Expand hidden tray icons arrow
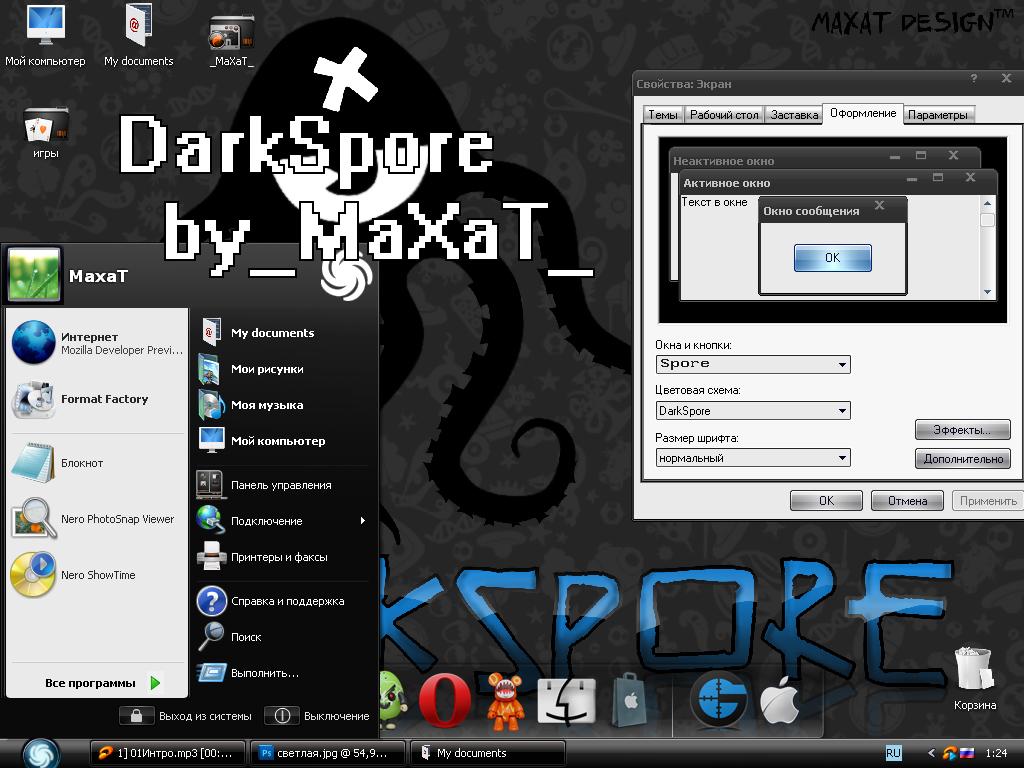Image resolution: width=1024 pixels, height=768 pixels. click(931, 753)
